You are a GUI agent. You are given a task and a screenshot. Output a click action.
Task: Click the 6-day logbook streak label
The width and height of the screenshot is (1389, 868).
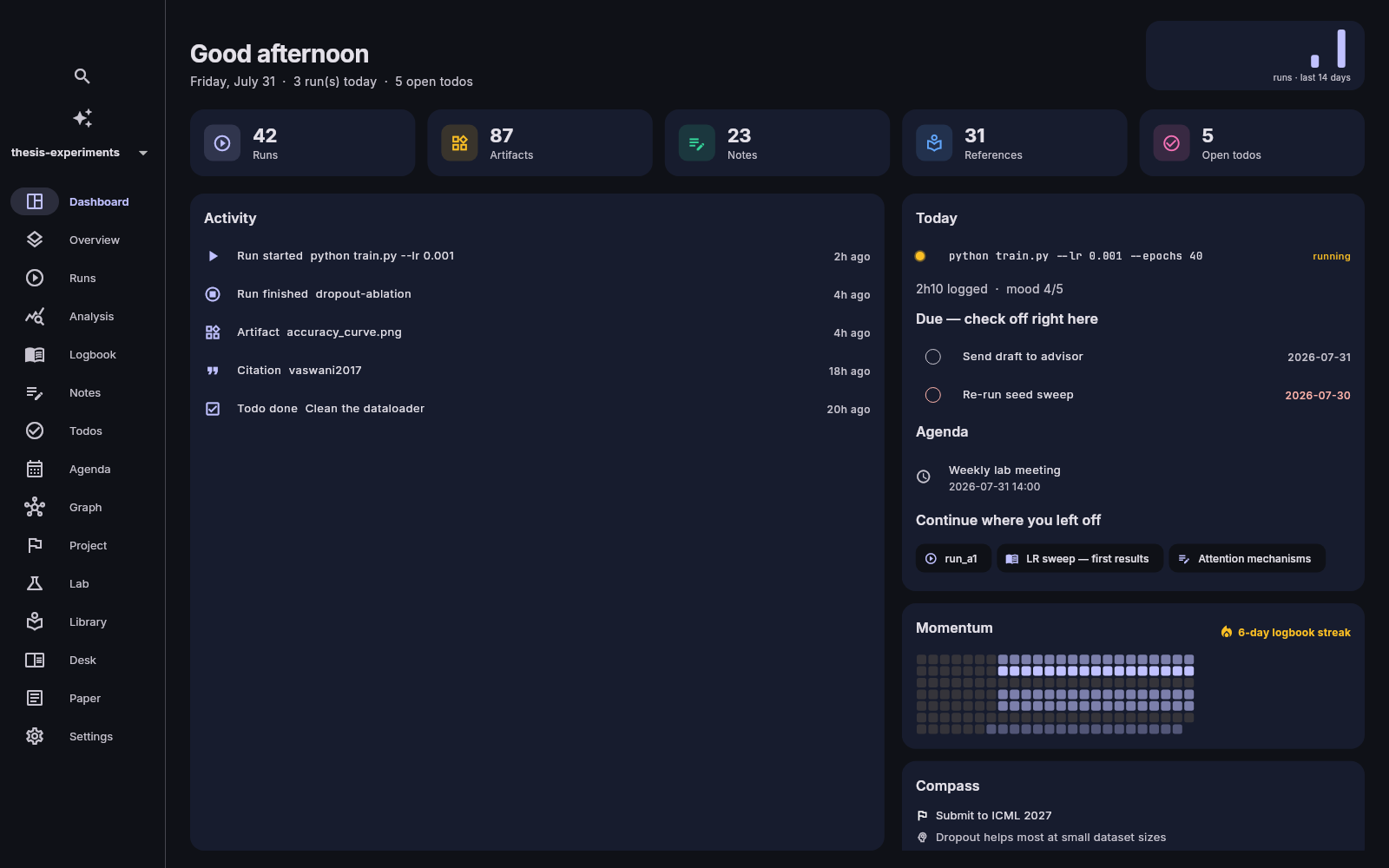pos(1294,633)
